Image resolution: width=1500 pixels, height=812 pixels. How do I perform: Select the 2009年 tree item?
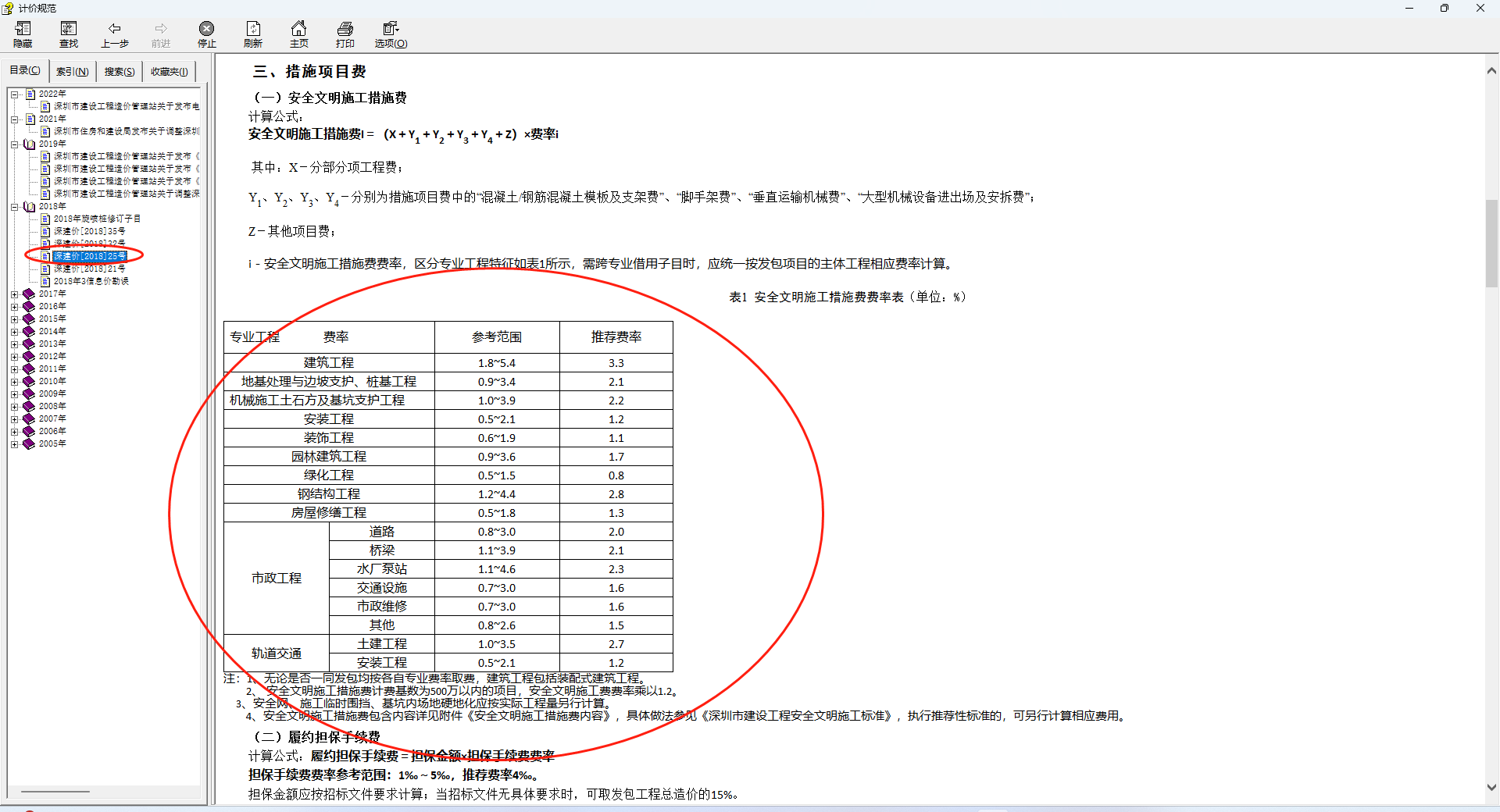(x=52, y=394)
